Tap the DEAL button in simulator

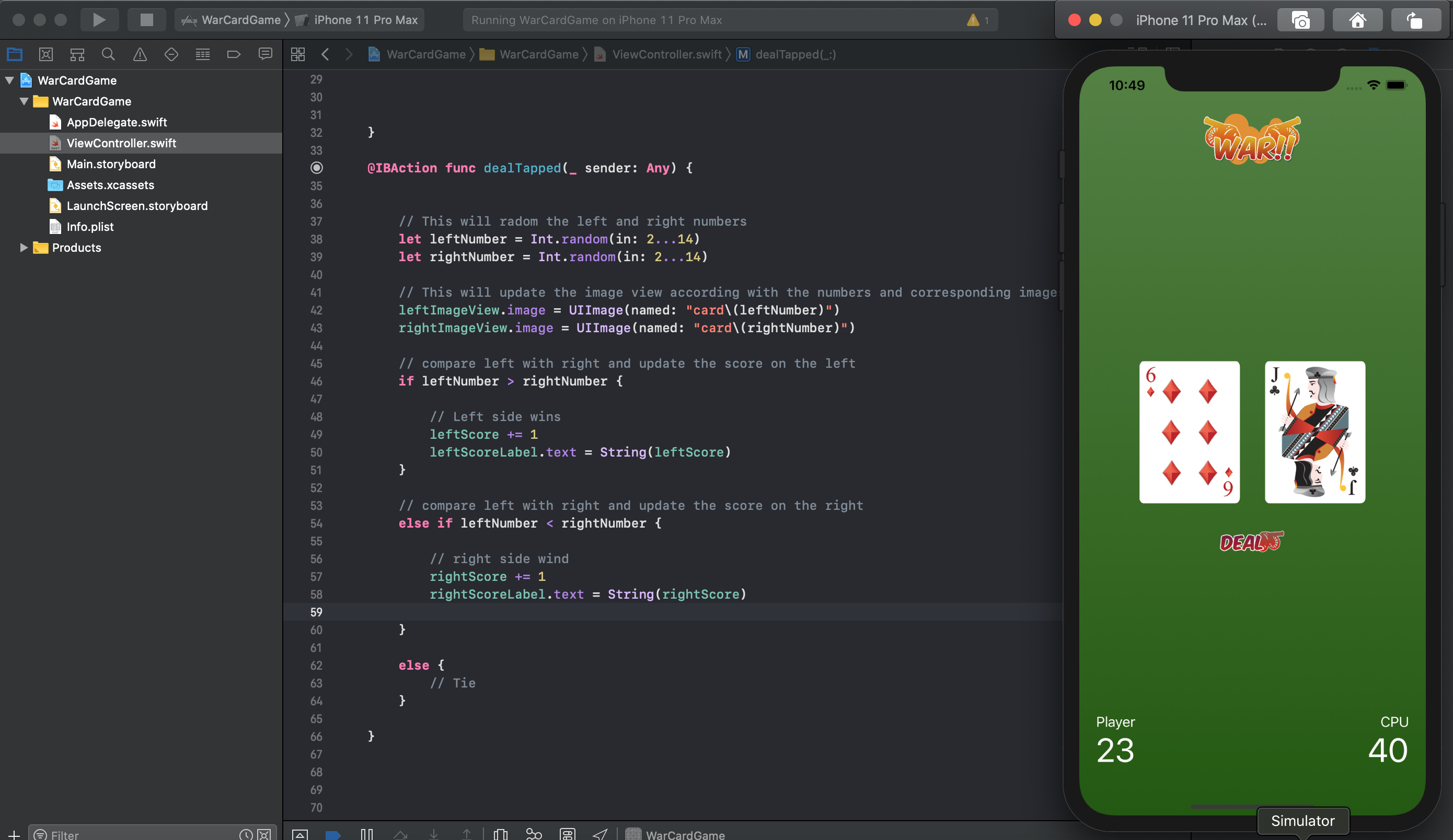1251,542
